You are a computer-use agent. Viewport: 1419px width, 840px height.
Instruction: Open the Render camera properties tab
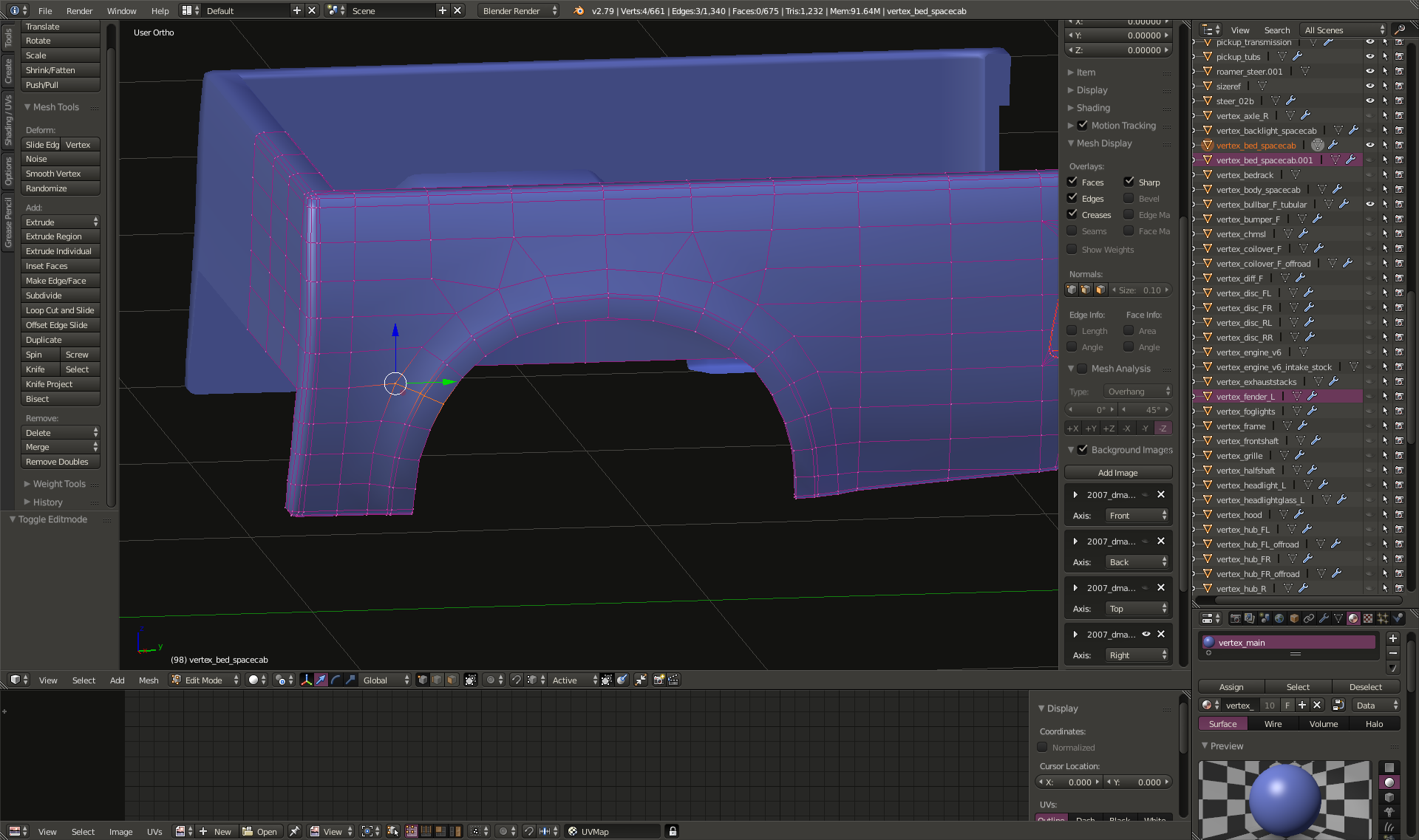tap(1235, 618)
